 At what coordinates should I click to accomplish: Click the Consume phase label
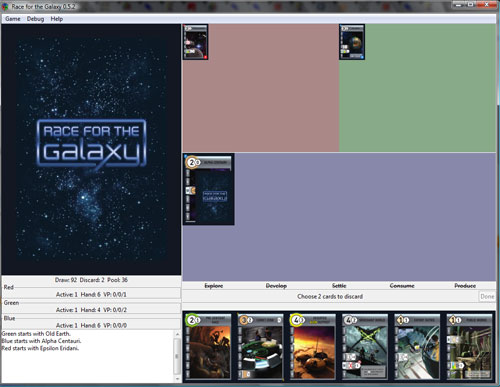(x=402, y=286)
